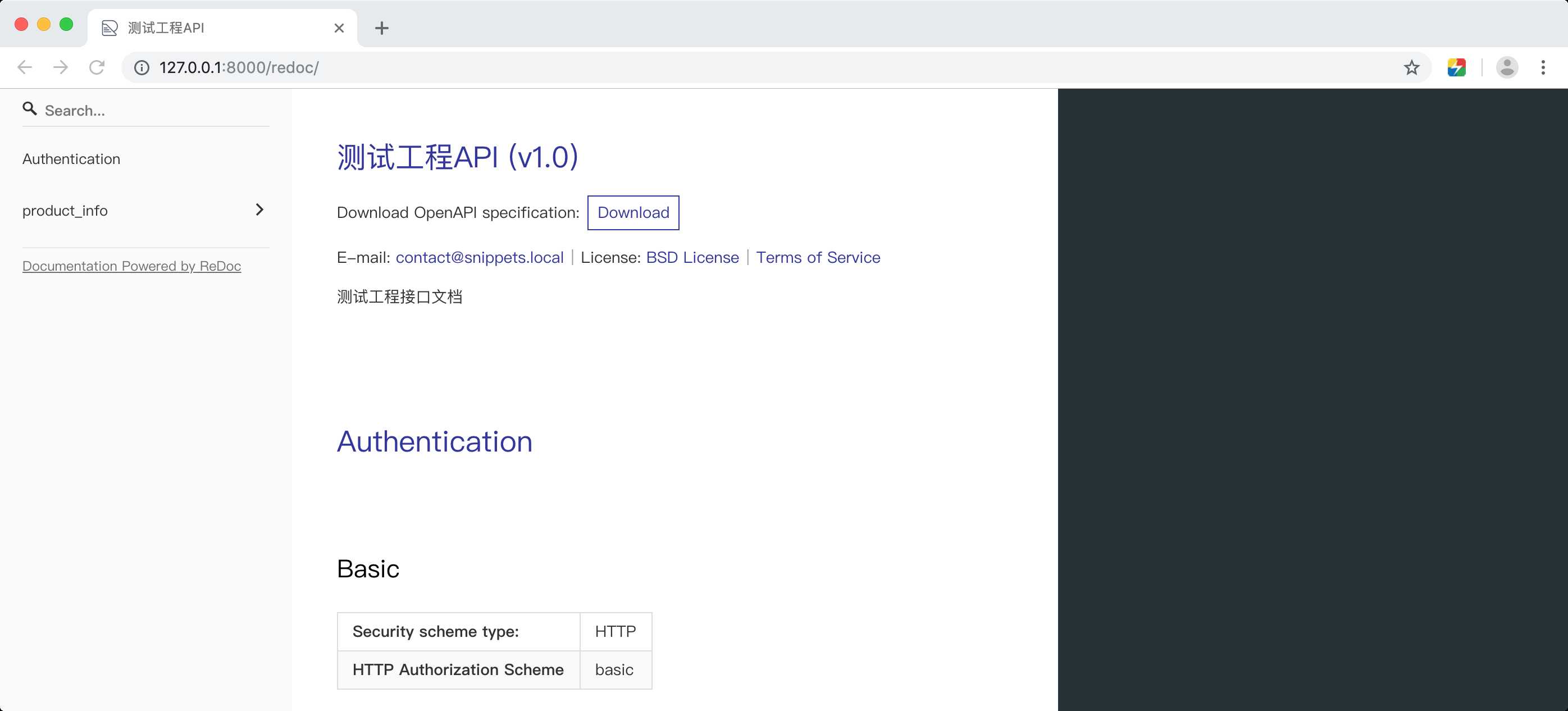Click the browser back arrow
Image resolution: width=1568 pixels, height=711 pixels.
point(25,67)
